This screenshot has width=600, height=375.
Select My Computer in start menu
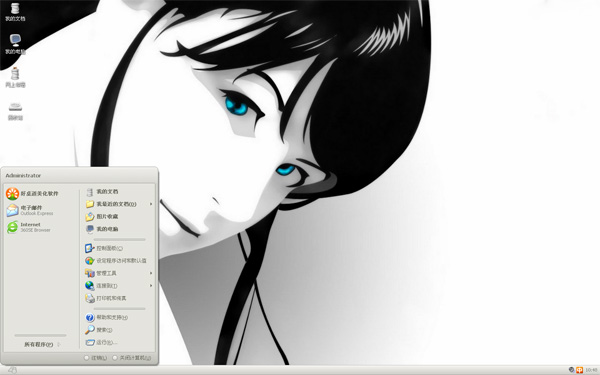tap(101, 229)
